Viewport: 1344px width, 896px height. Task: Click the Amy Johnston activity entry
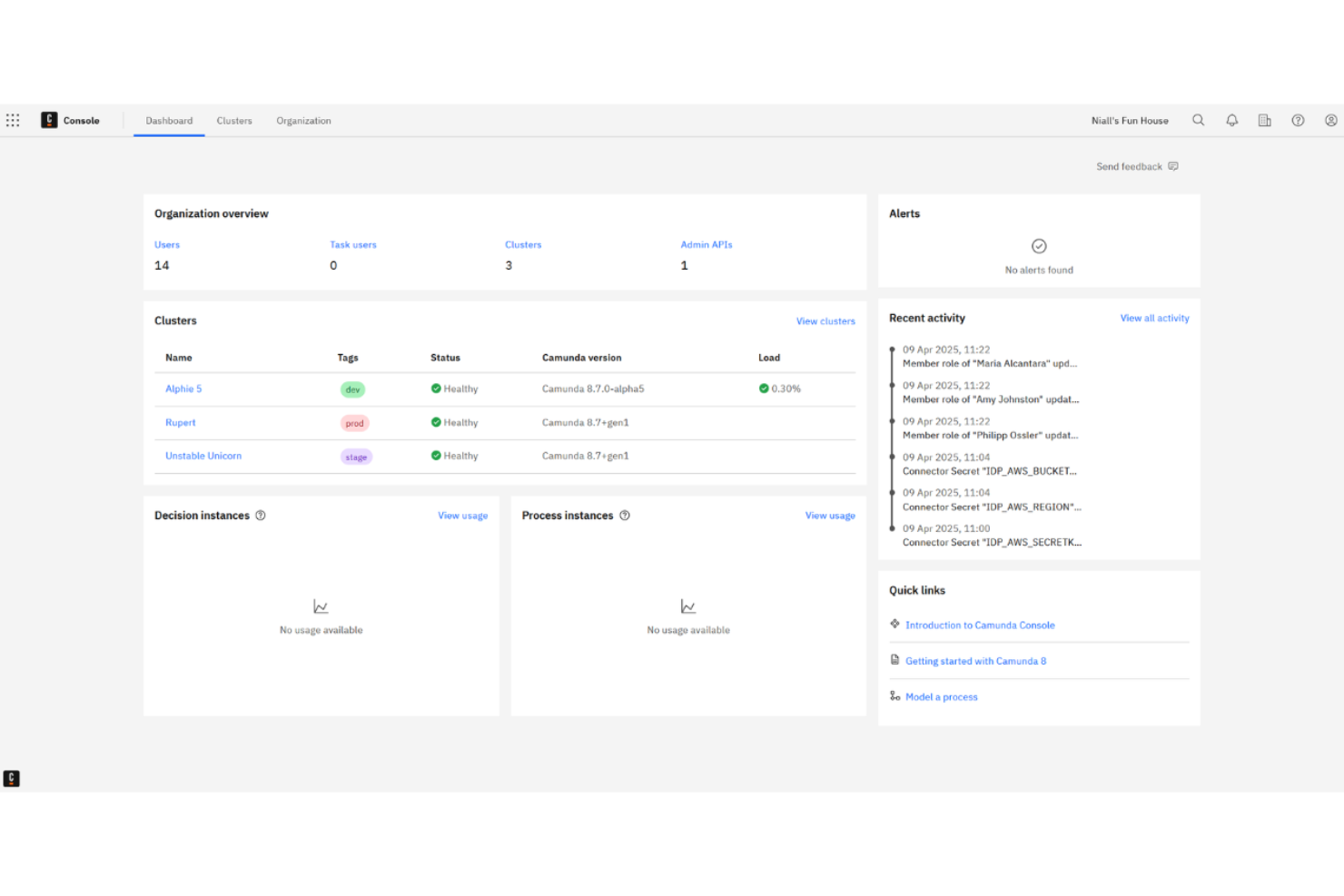(x=991, y=392)
